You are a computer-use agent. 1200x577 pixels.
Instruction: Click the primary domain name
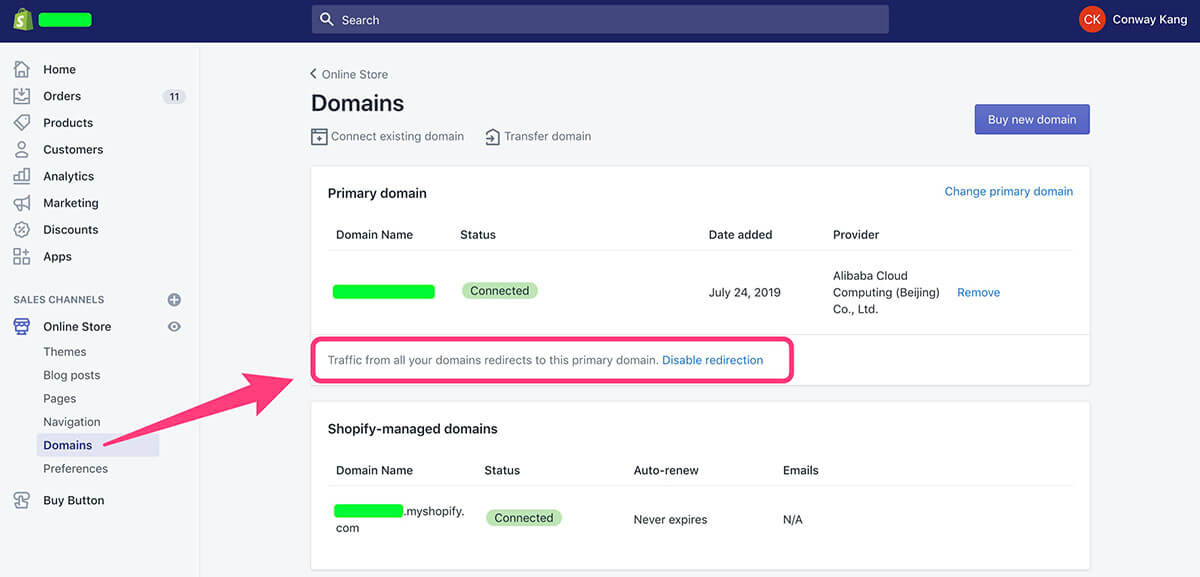pos(384,292)
